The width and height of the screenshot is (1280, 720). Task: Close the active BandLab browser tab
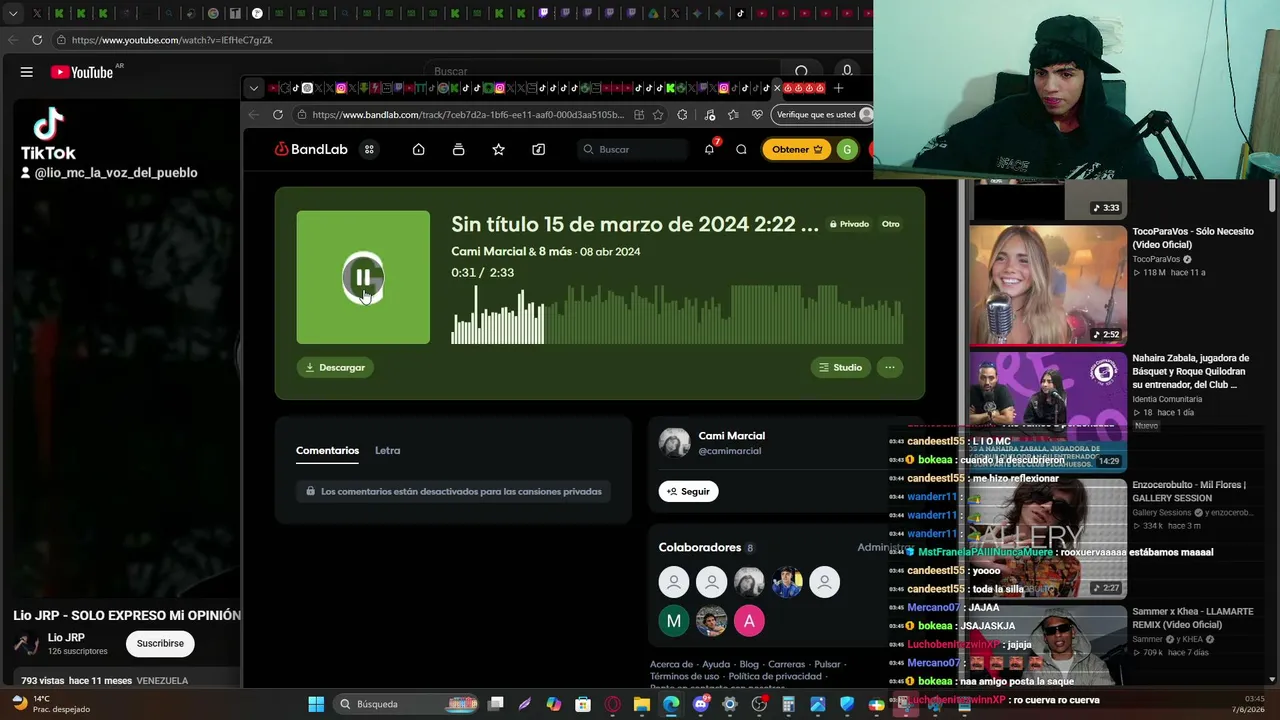pyautogui.click(x=777, y=88)
